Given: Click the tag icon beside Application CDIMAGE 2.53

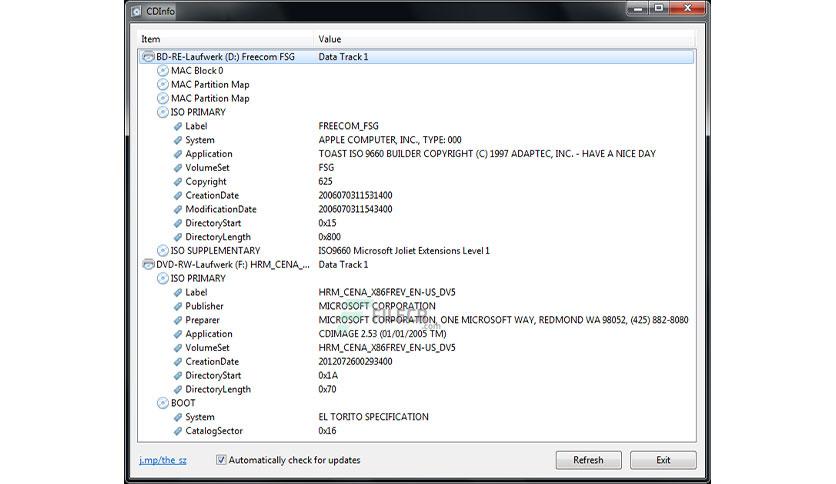Looking at the screenshot, I should click(178, 334).
